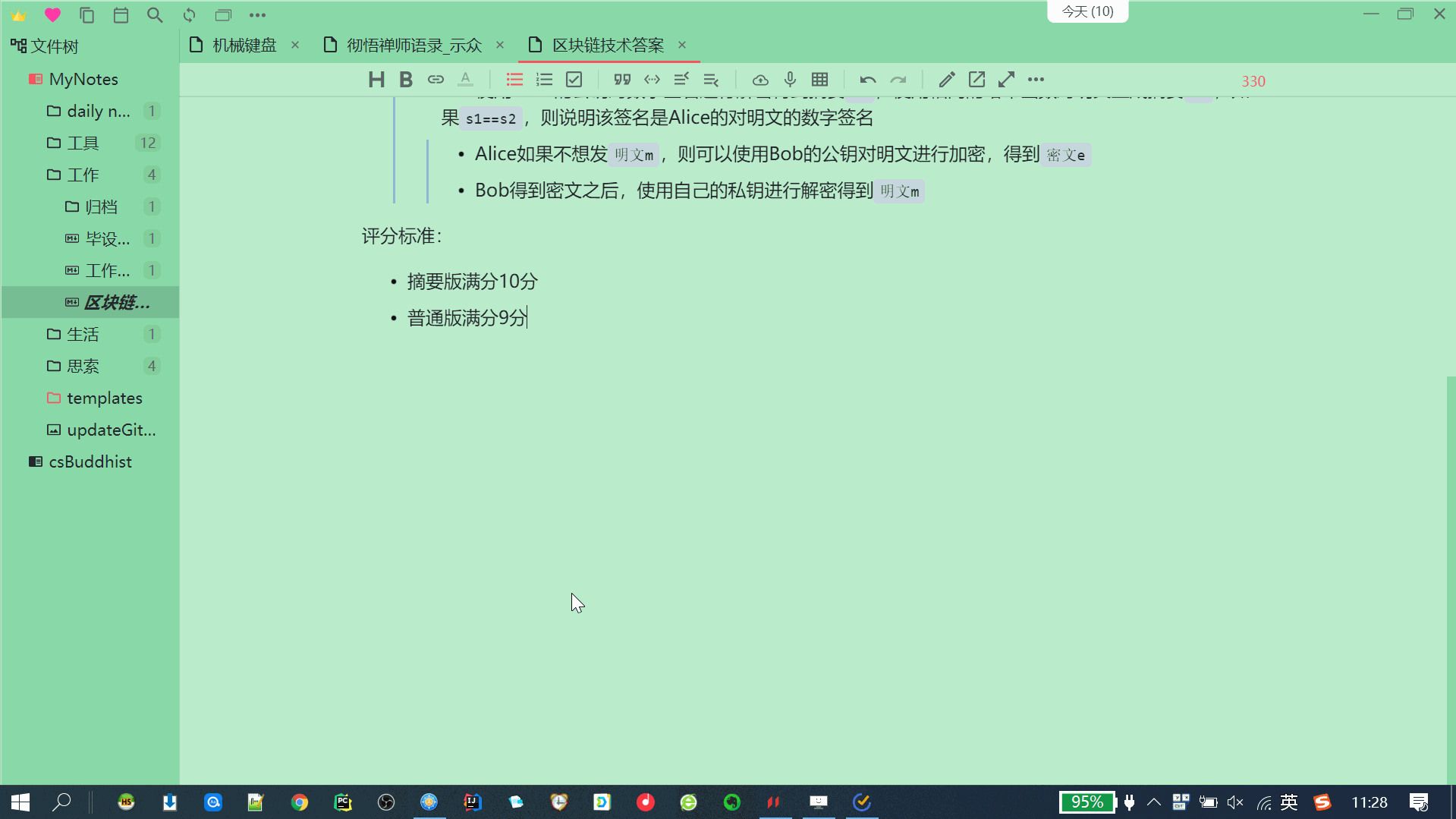Toggle the task checkbox list

click(x=574, y=79)
